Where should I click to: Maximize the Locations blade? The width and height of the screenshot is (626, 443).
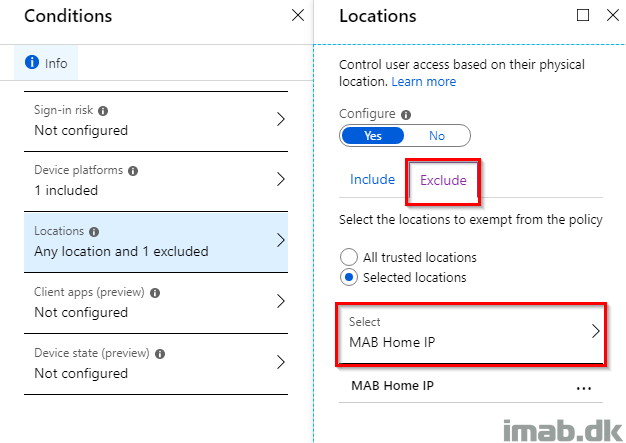coord(583,15)
